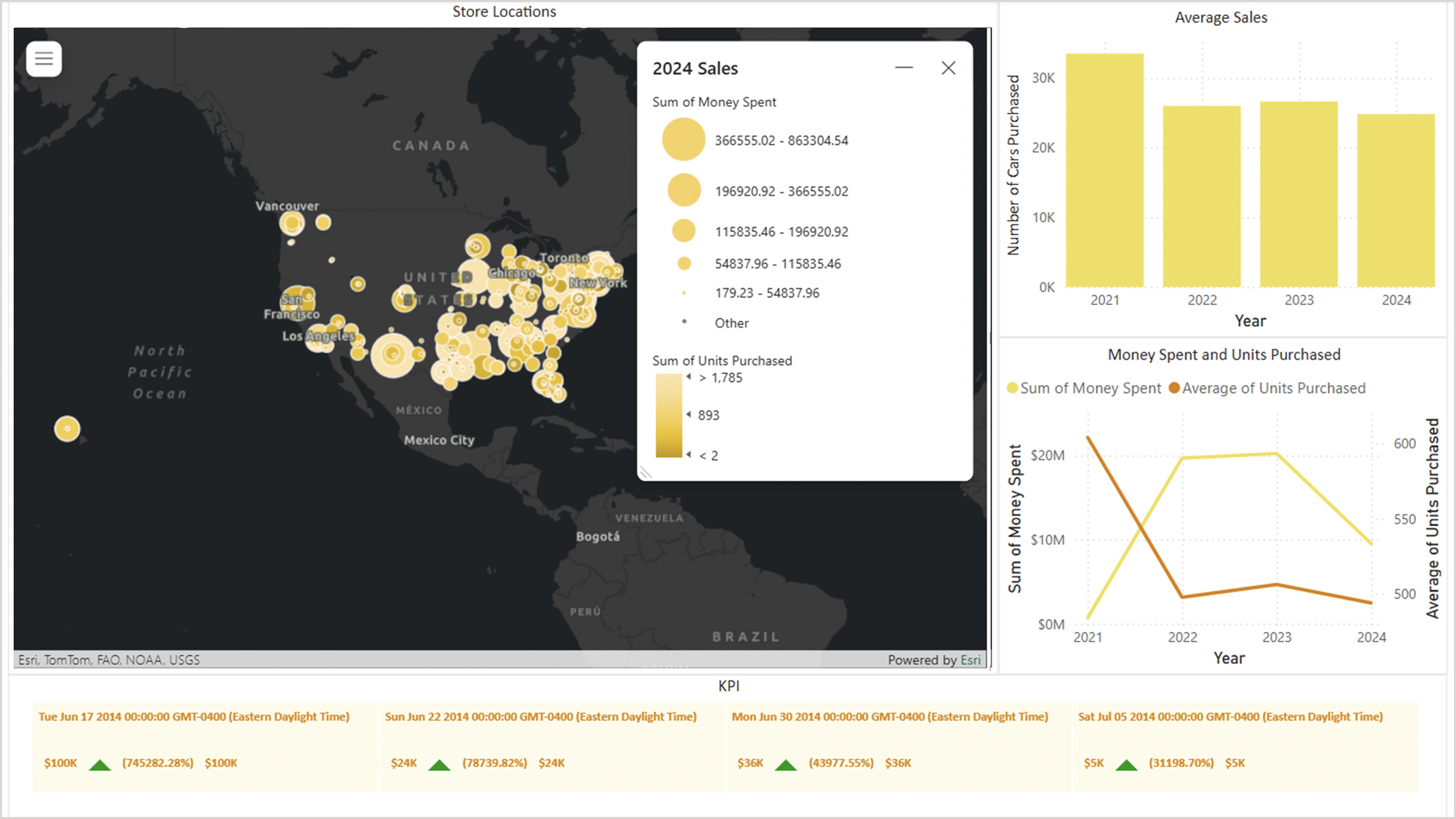
Task: Open the map hamburger menu button
Action: 44,59
